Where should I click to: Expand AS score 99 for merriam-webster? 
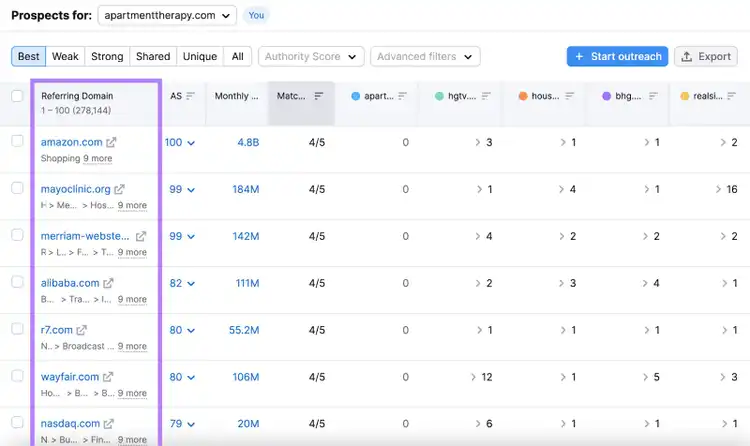pos(182,236)
